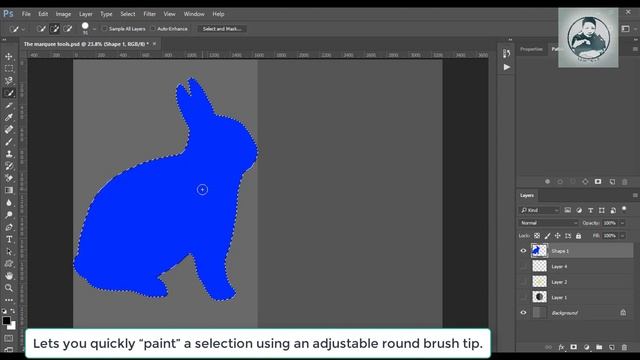The width and height of the screenshot is (640, 360).
Task: Choose Subtract from selection mode
Action: (x=68, y=29)
